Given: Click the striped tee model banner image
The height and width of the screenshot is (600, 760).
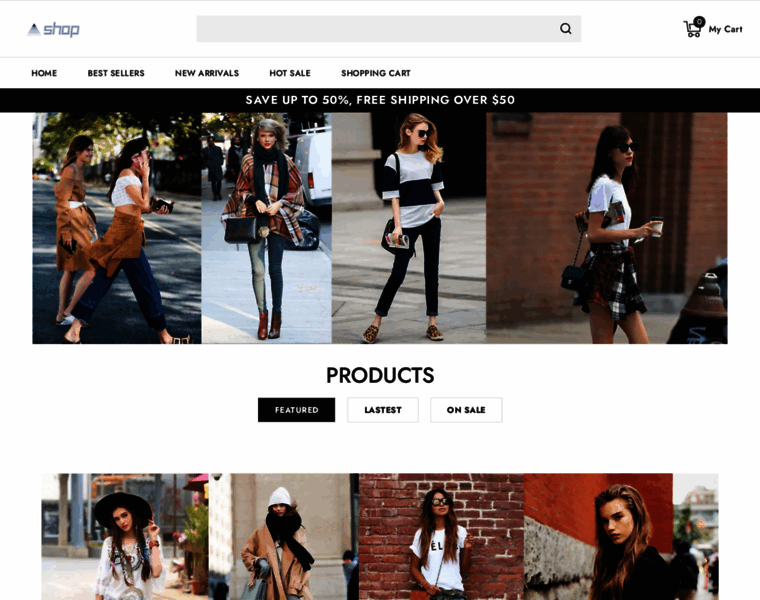Looking at the screenshot, I should (x=409, y=228).
